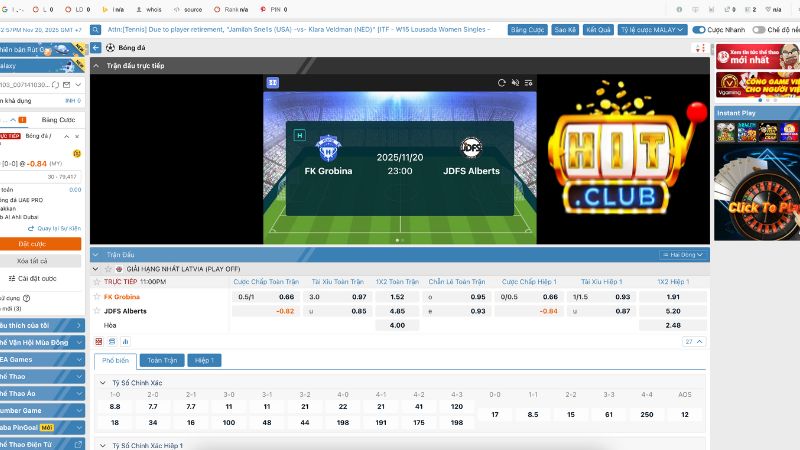Open the stream settings list icon
The width and height of the screenshot is (800, 450).
[529, 83]
